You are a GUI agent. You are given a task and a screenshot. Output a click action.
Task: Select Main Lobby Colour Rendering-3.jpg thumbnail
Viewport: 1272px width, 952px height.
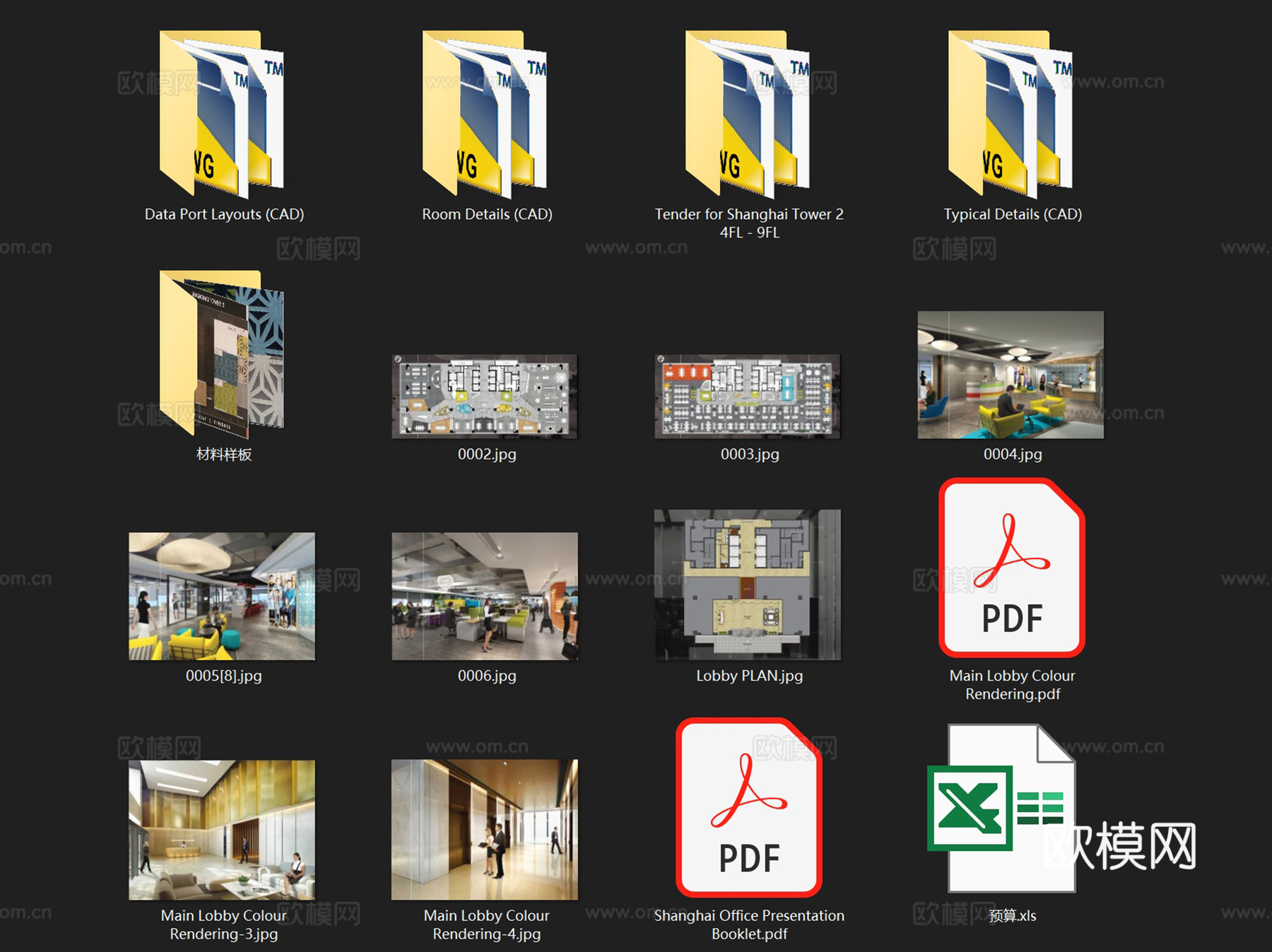[222, 830]
